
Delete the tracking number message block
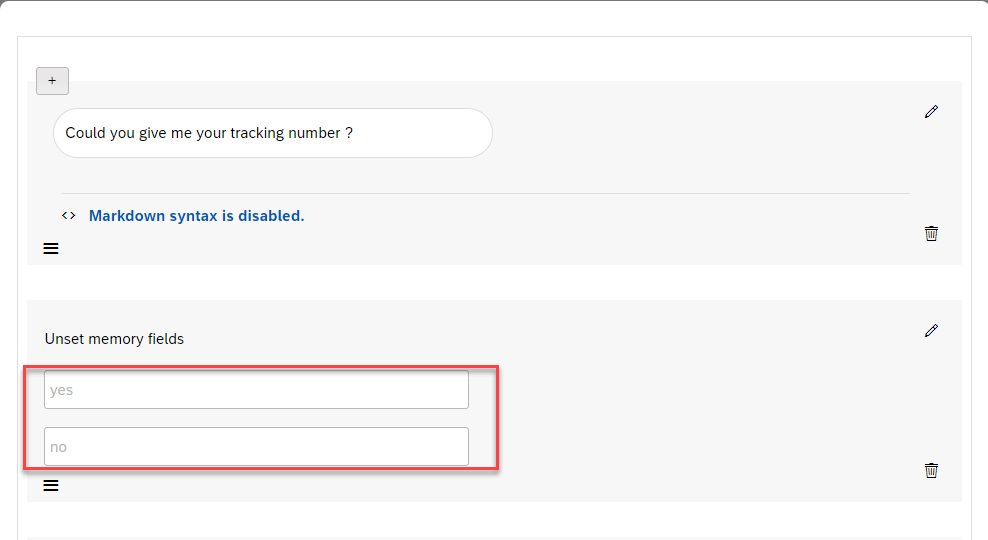pyautogui.click(x=932, y=233)
